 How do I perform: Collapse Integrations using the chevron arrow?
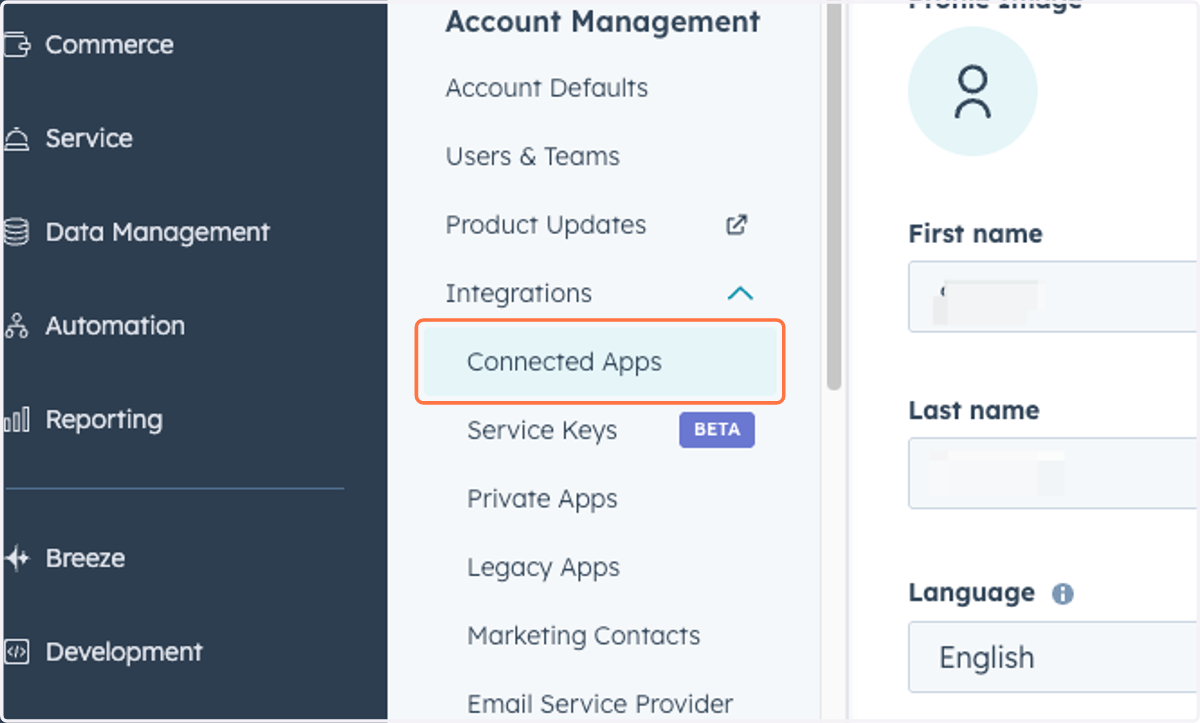(740, 294)
